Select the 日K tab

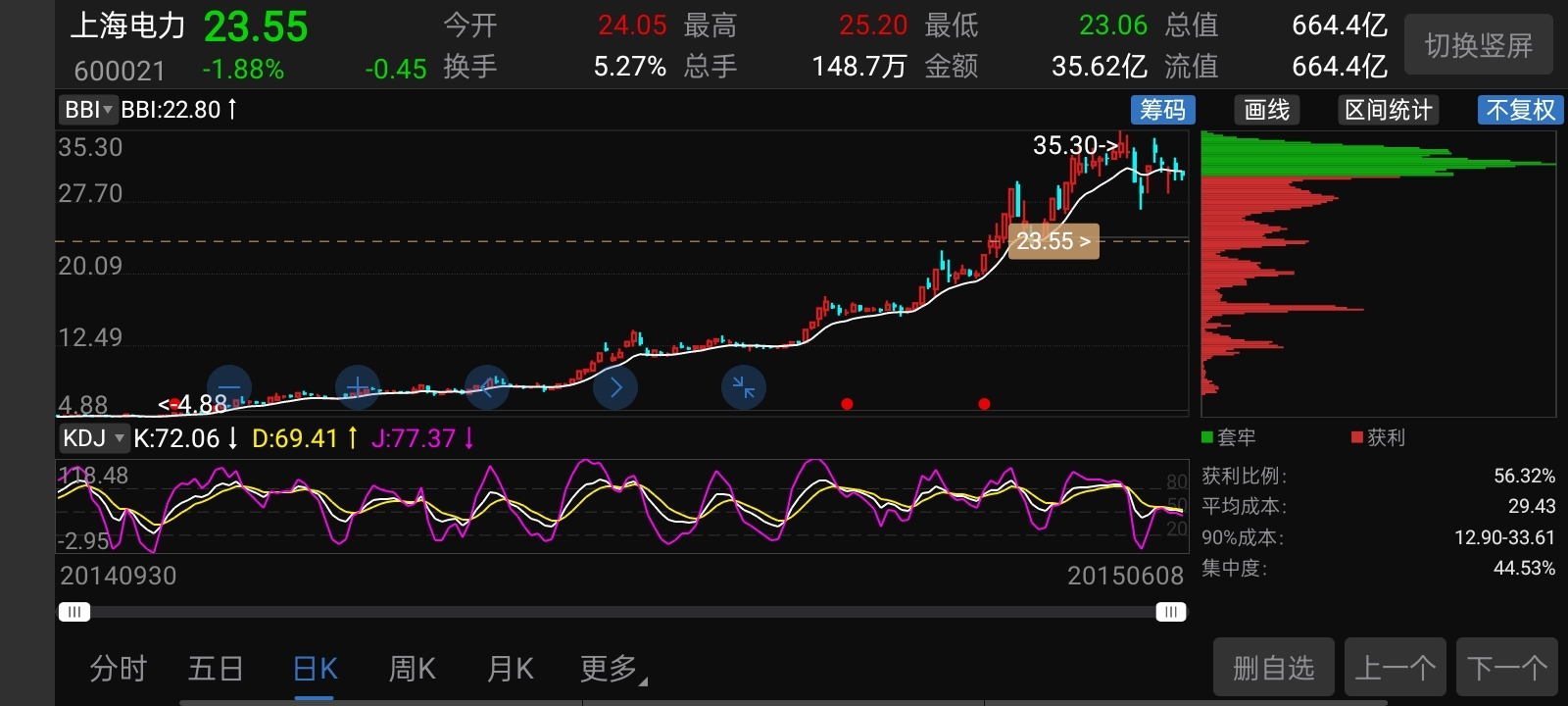coord(316,669)
